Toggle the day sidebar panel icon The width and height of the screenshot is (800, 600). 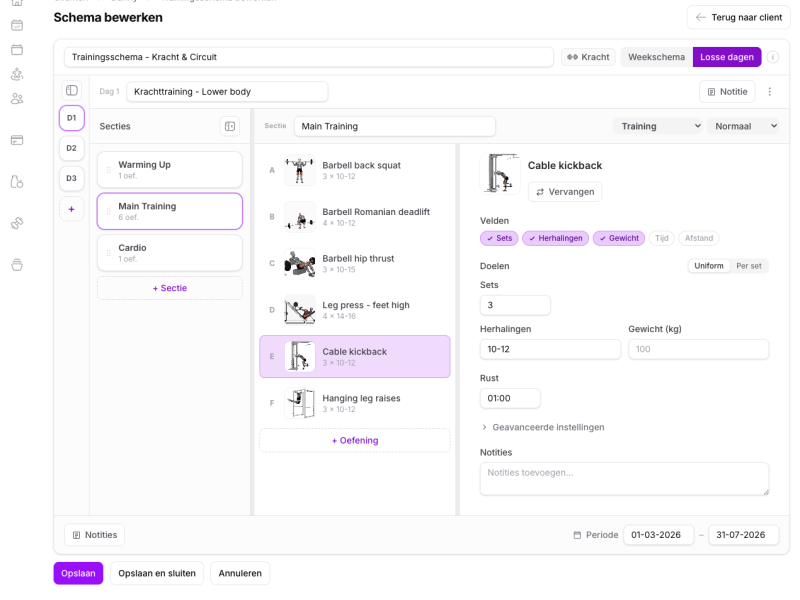pos(72,90)
